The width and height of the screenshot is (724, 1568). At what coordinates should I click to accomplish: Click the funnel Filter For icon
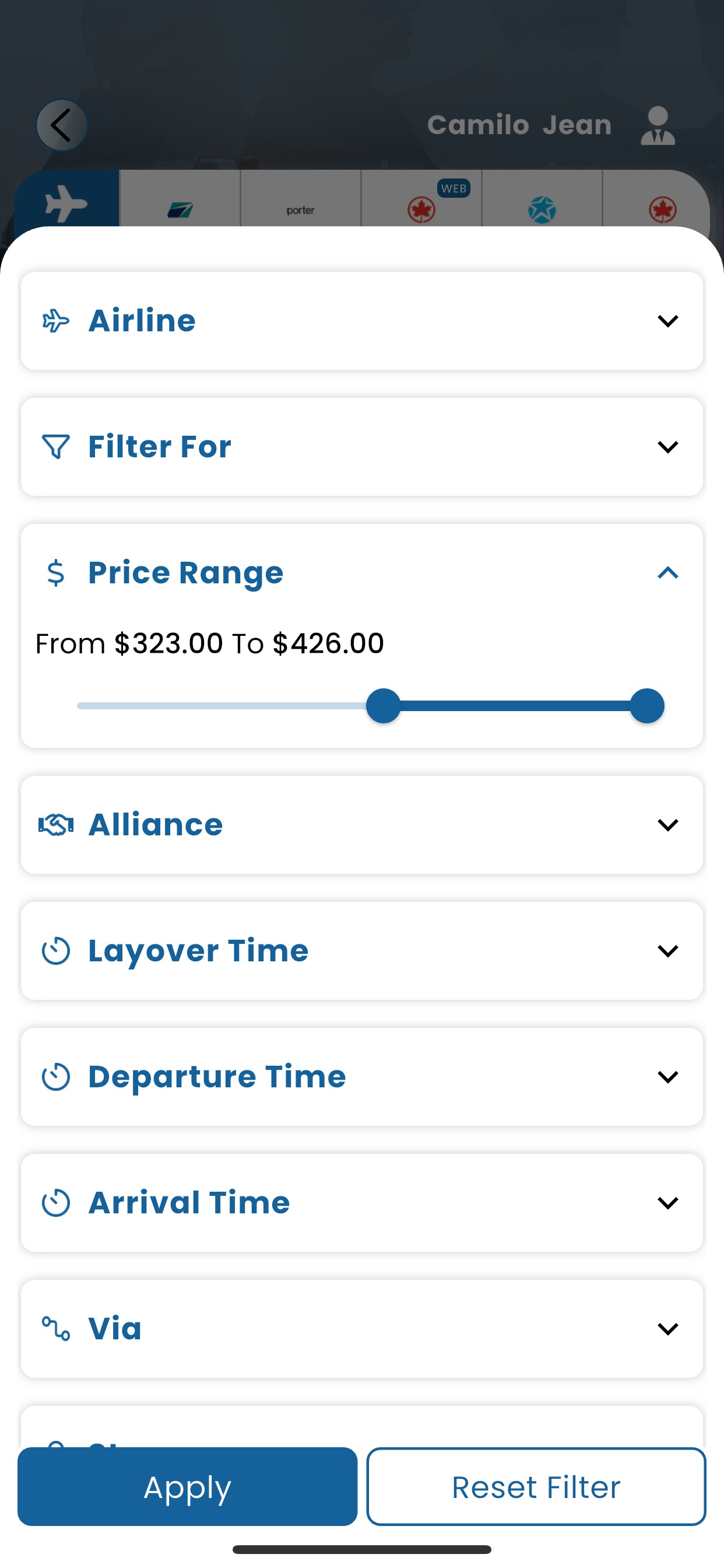click(55, 447)
